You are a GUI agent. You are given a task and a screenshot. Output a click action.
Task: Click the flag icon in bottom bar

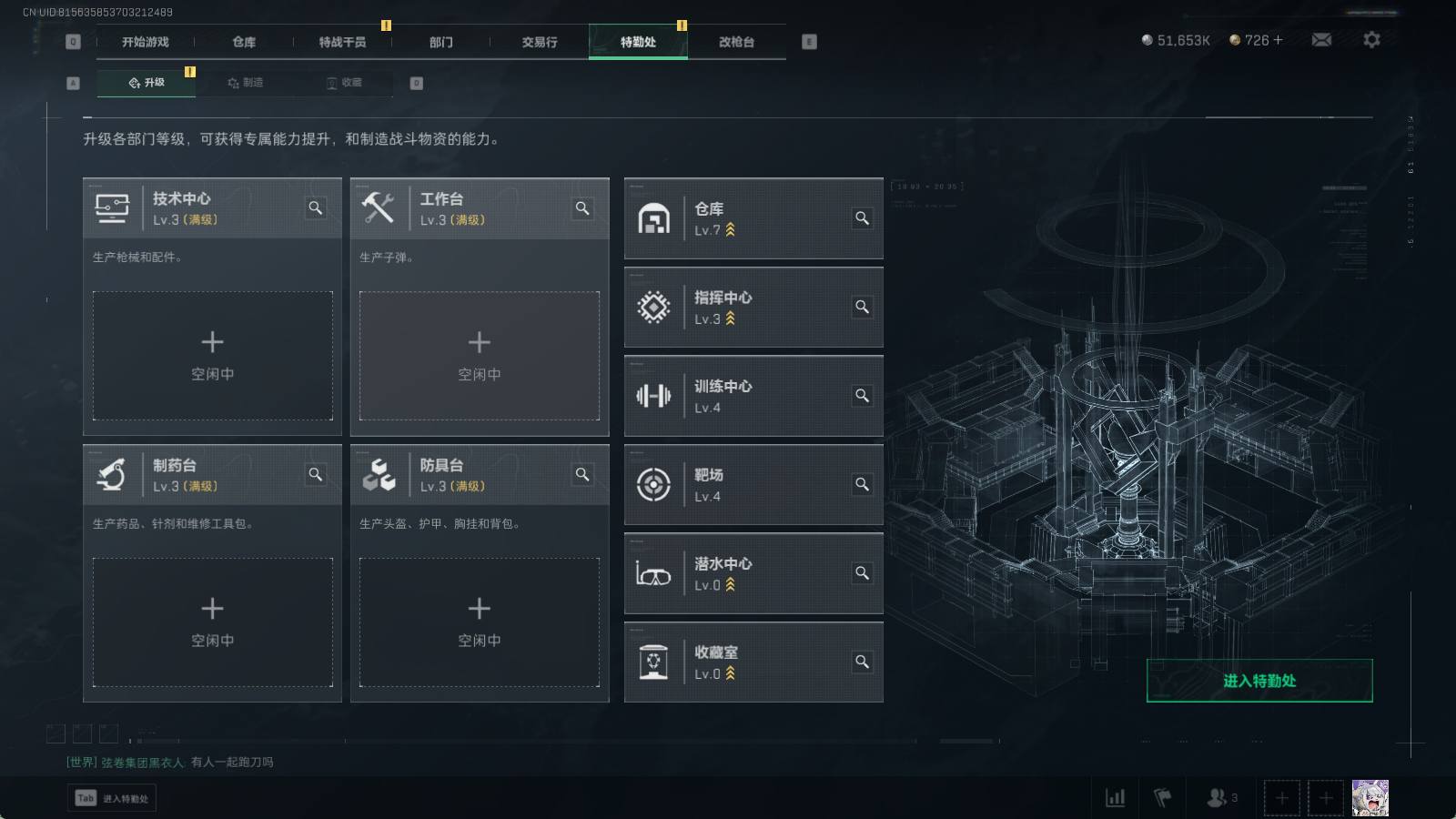click(x=1162, y=798)
